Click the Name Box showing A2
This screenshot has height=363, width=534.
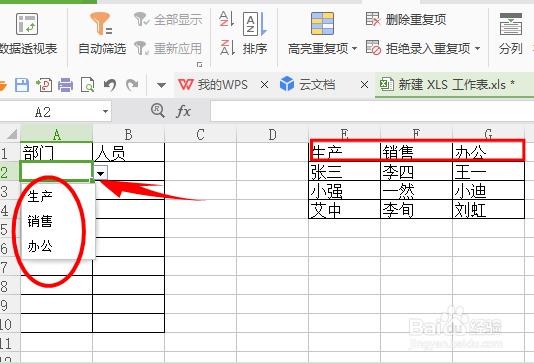click(x=49, y=112)
